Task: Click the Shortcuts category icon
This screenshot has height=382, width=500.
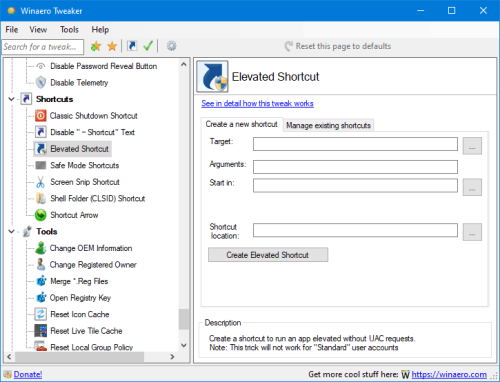Action: [x=26, y=99]
